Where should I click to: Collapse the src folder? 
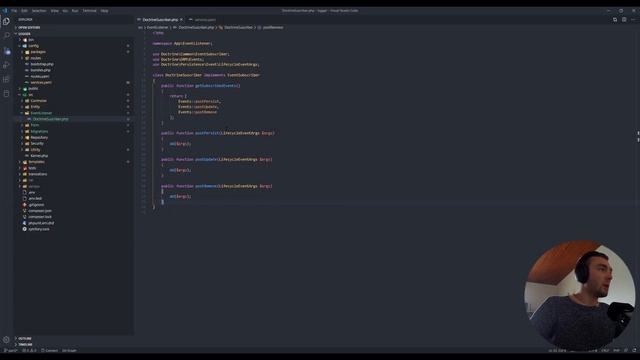[x=31, y=95]
